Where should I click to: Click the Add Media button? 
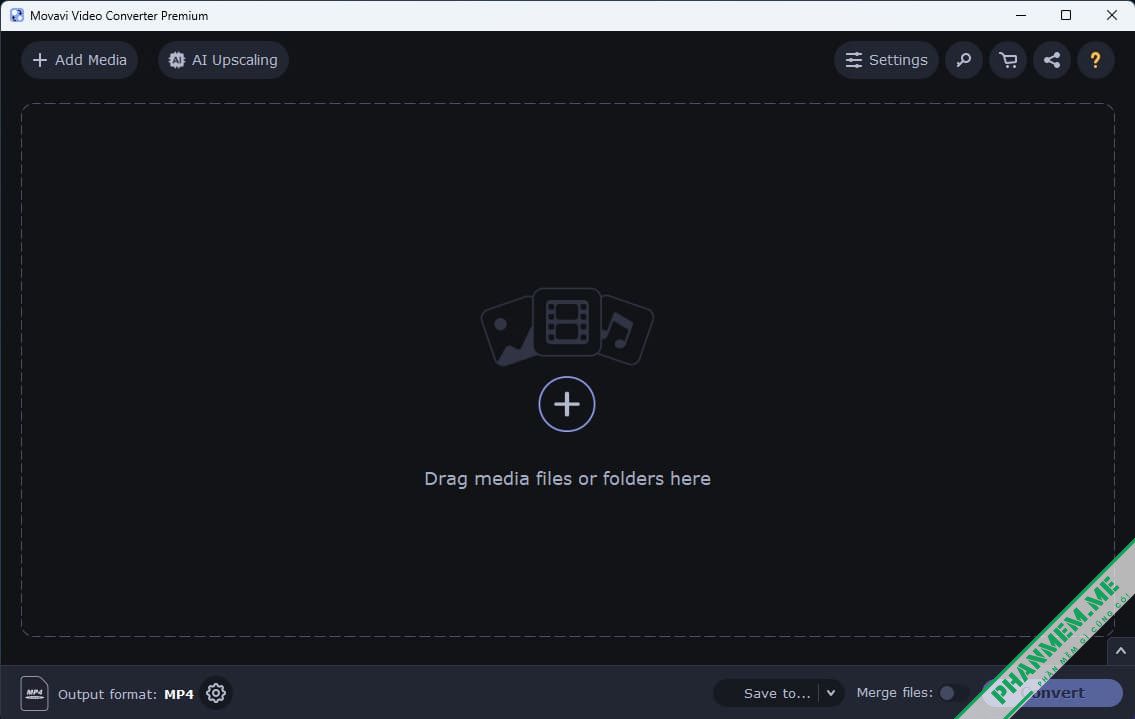click(80, 60)
